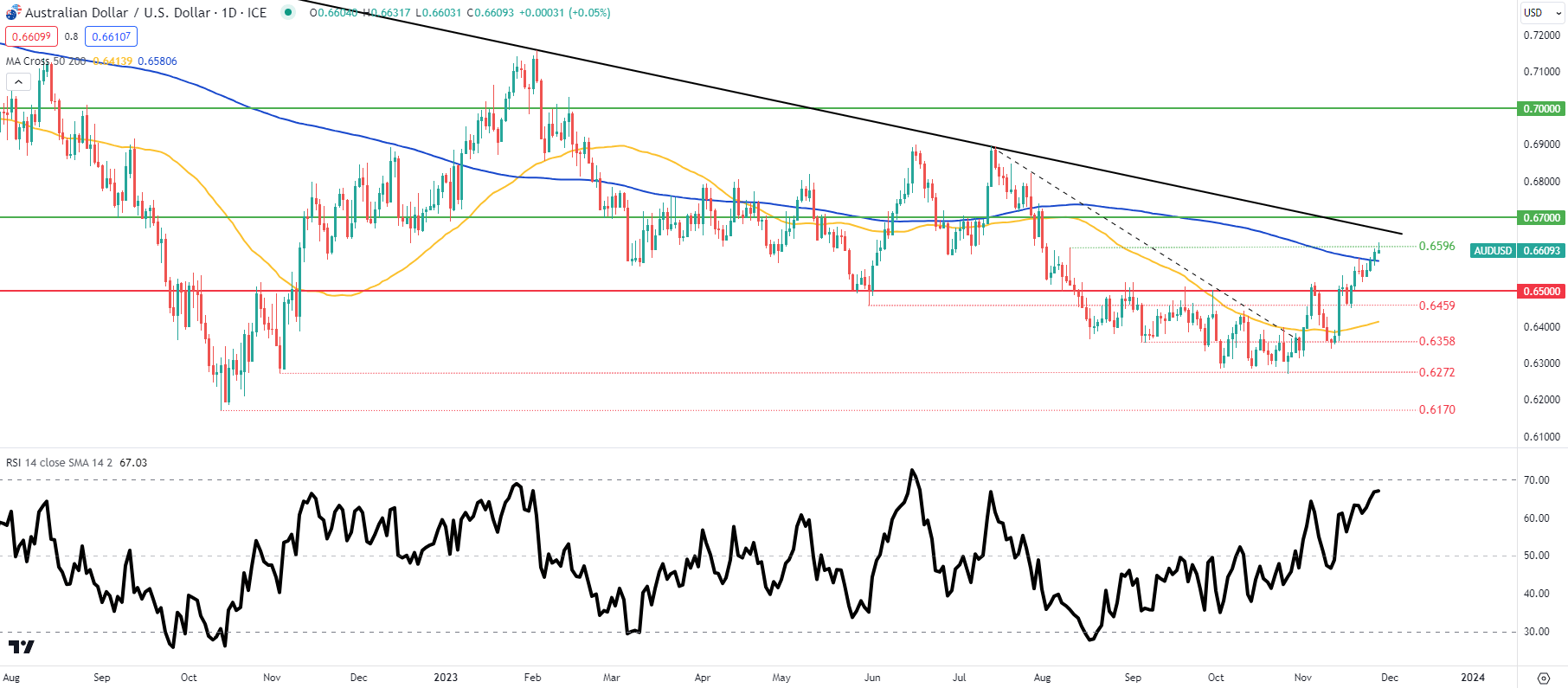Click the red 0.65000 price level tag

click(x=1542, y=292)
